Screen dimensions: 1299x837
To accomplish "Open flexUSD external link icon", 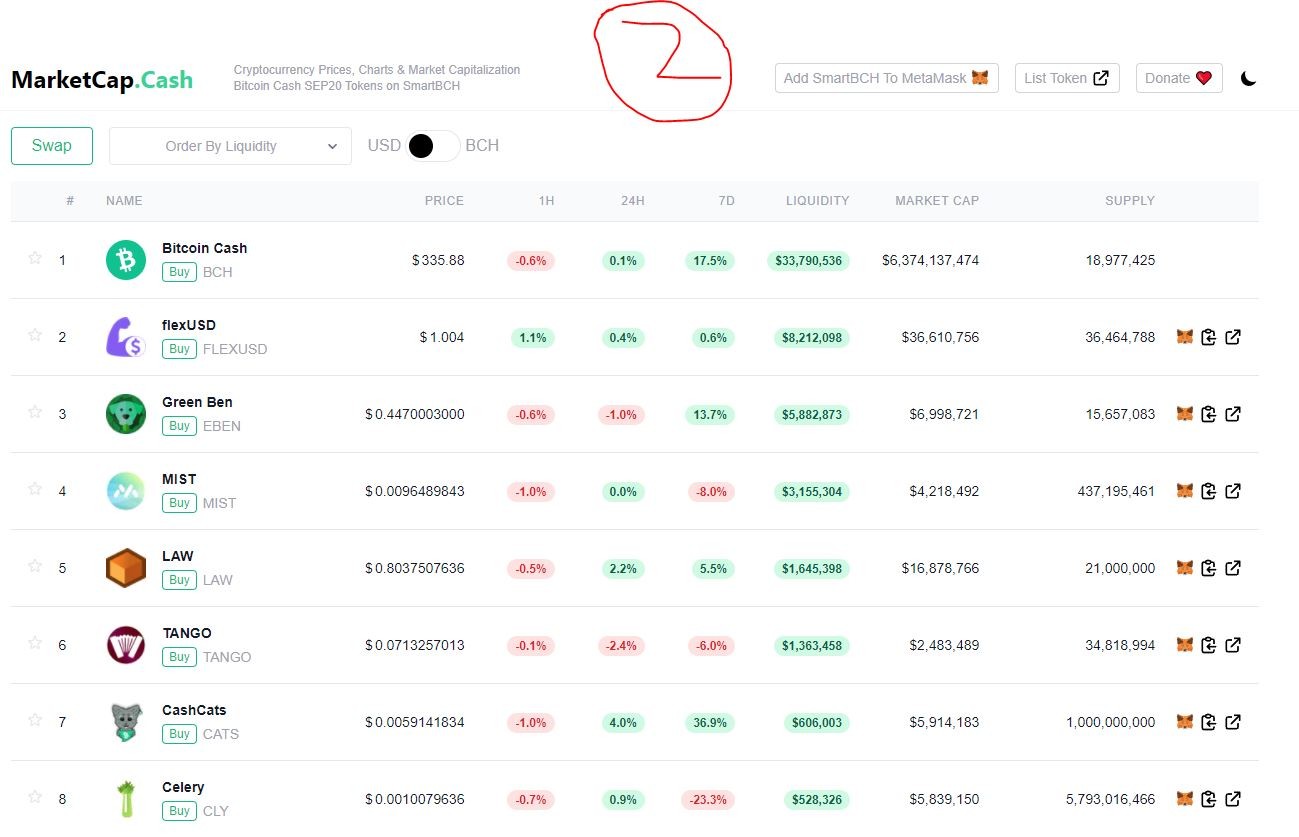I will tap(1233, 337).
